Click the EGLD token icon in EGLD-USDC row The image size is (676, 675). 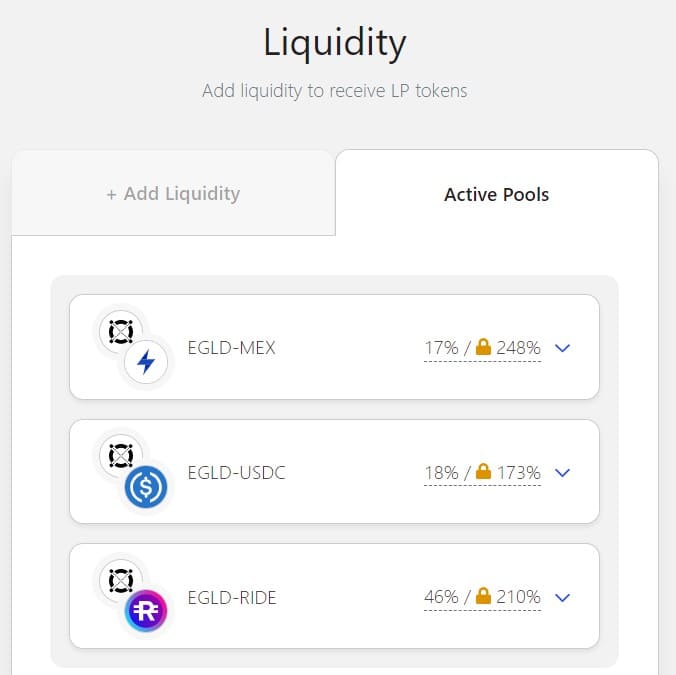pos(121,456)
